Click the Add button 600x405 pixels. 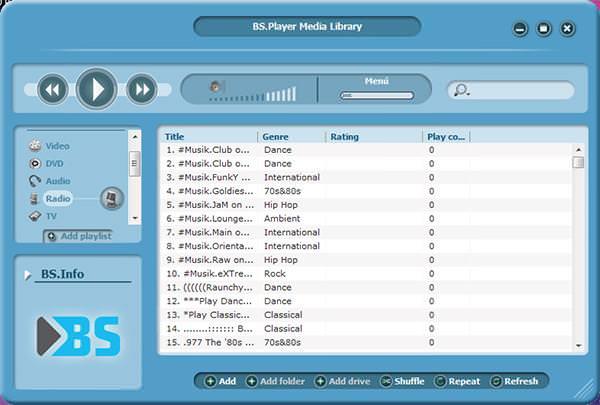[x=221, y=381]
